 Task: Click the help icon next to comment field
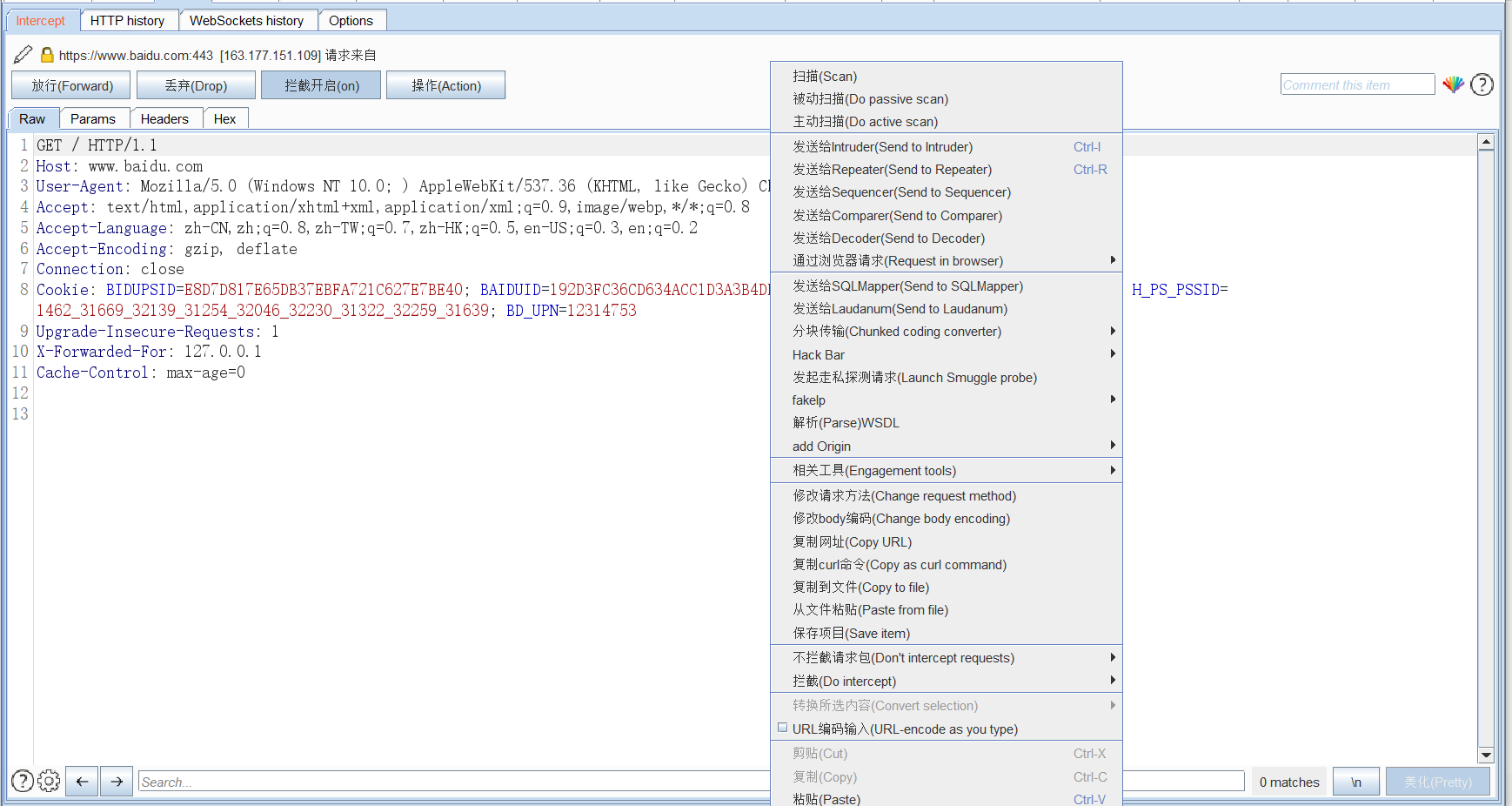(1482, 84)
